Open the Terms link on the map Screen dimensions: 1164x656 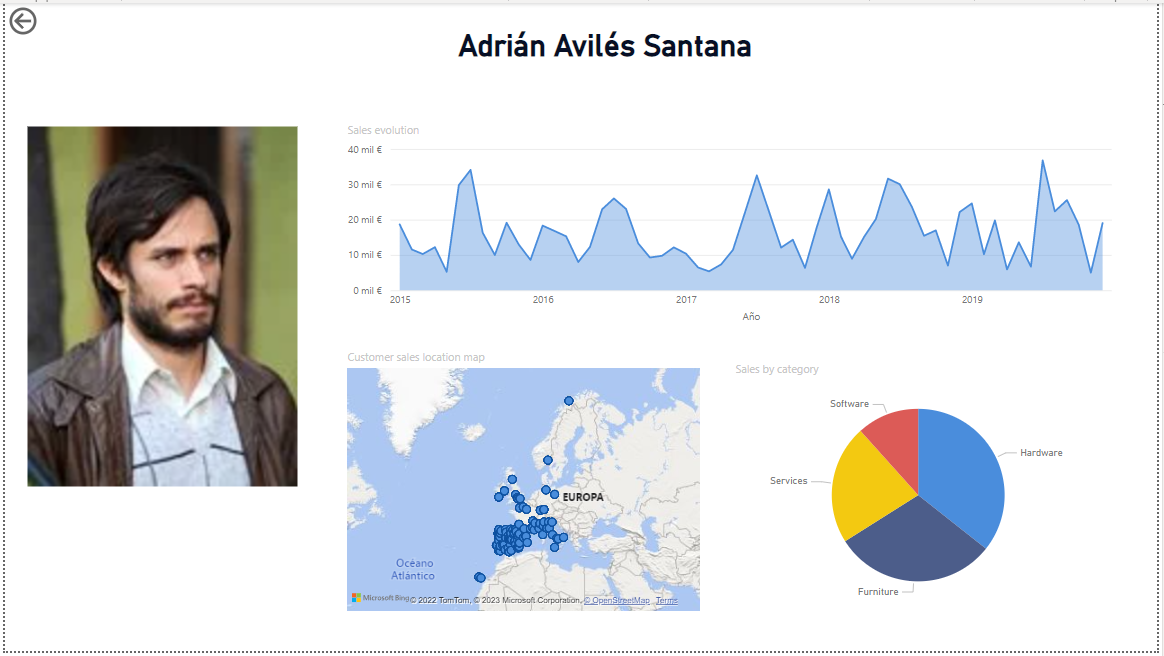pos(666,600)
